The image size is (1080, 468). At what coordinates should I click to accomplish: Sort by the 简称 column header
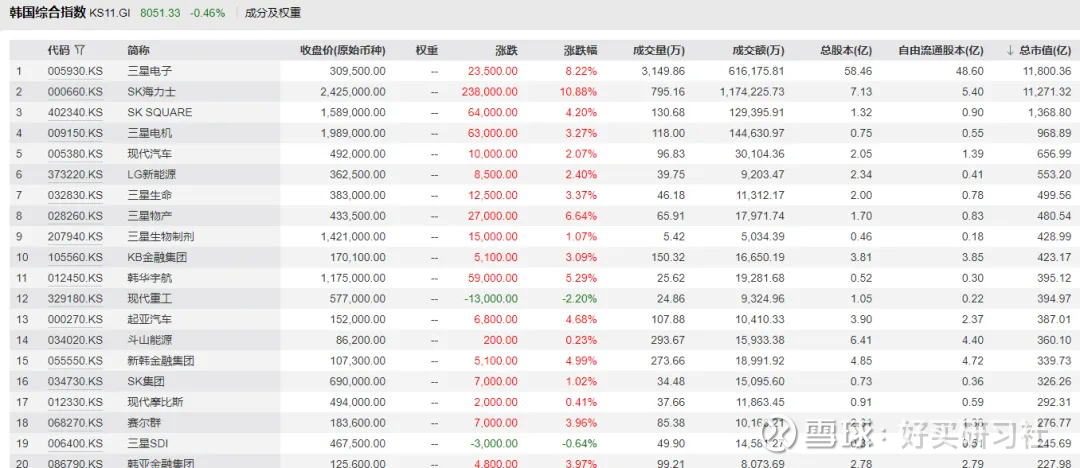[x=138, y=50]
